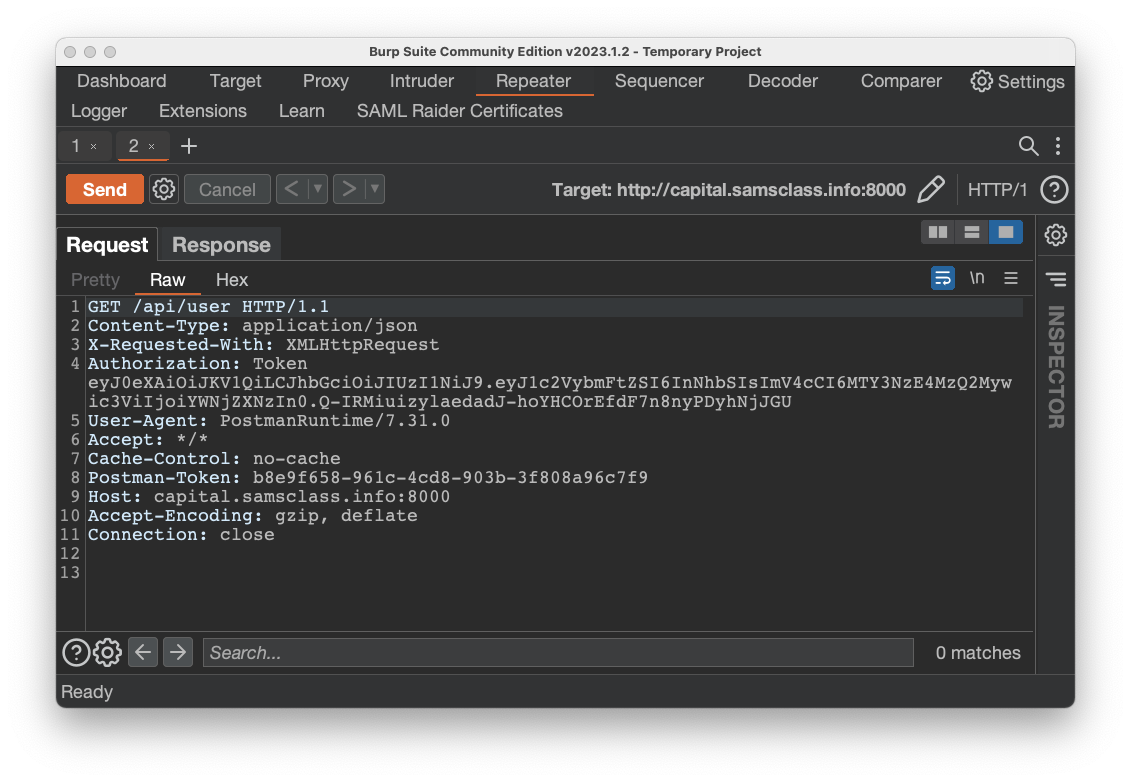Switch message view to Hex
Screen dimensions: 1131x782
[232, 280]
